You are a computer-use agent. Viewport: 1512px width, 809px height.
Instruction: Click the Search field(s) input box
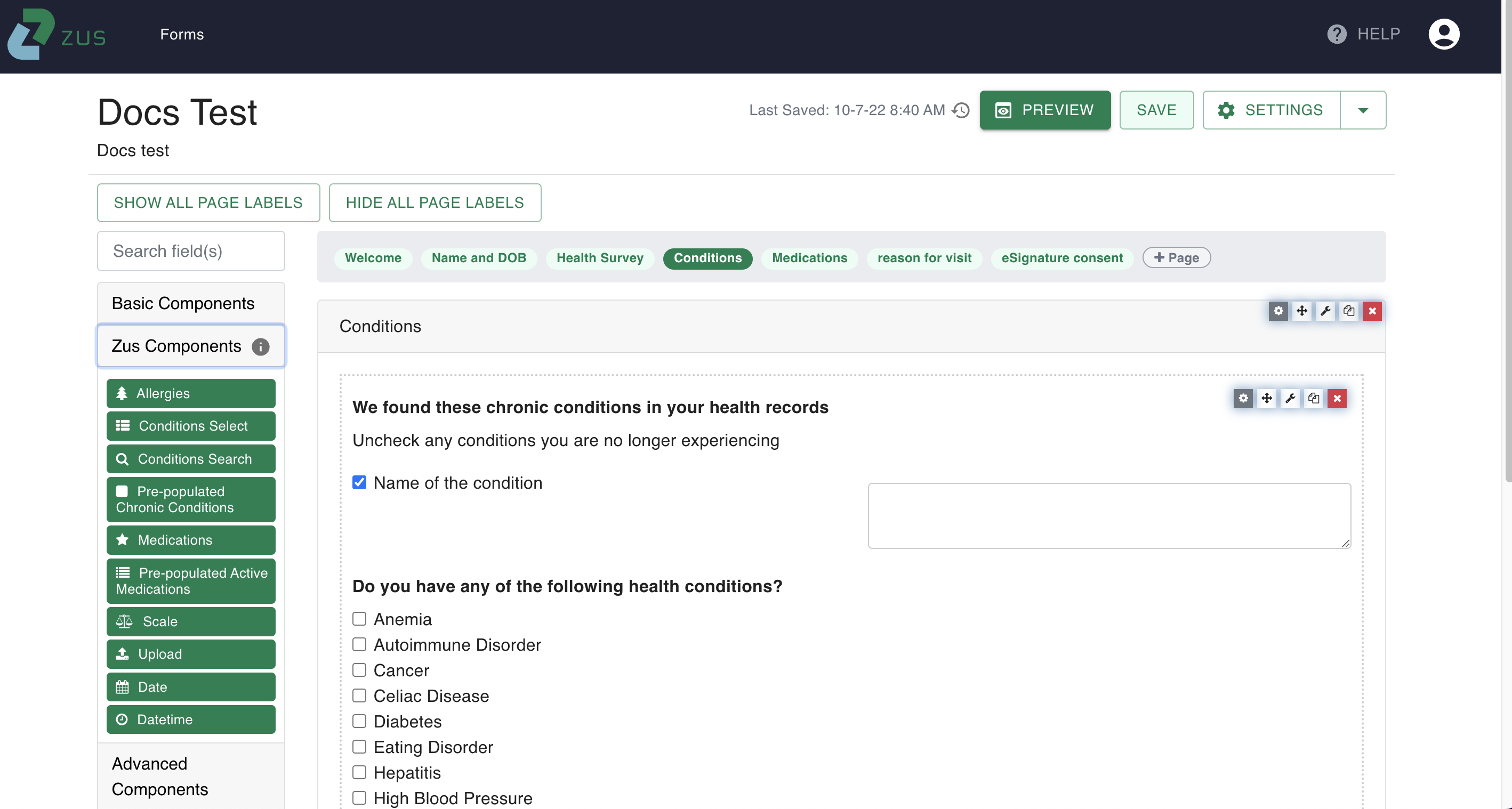191,251
